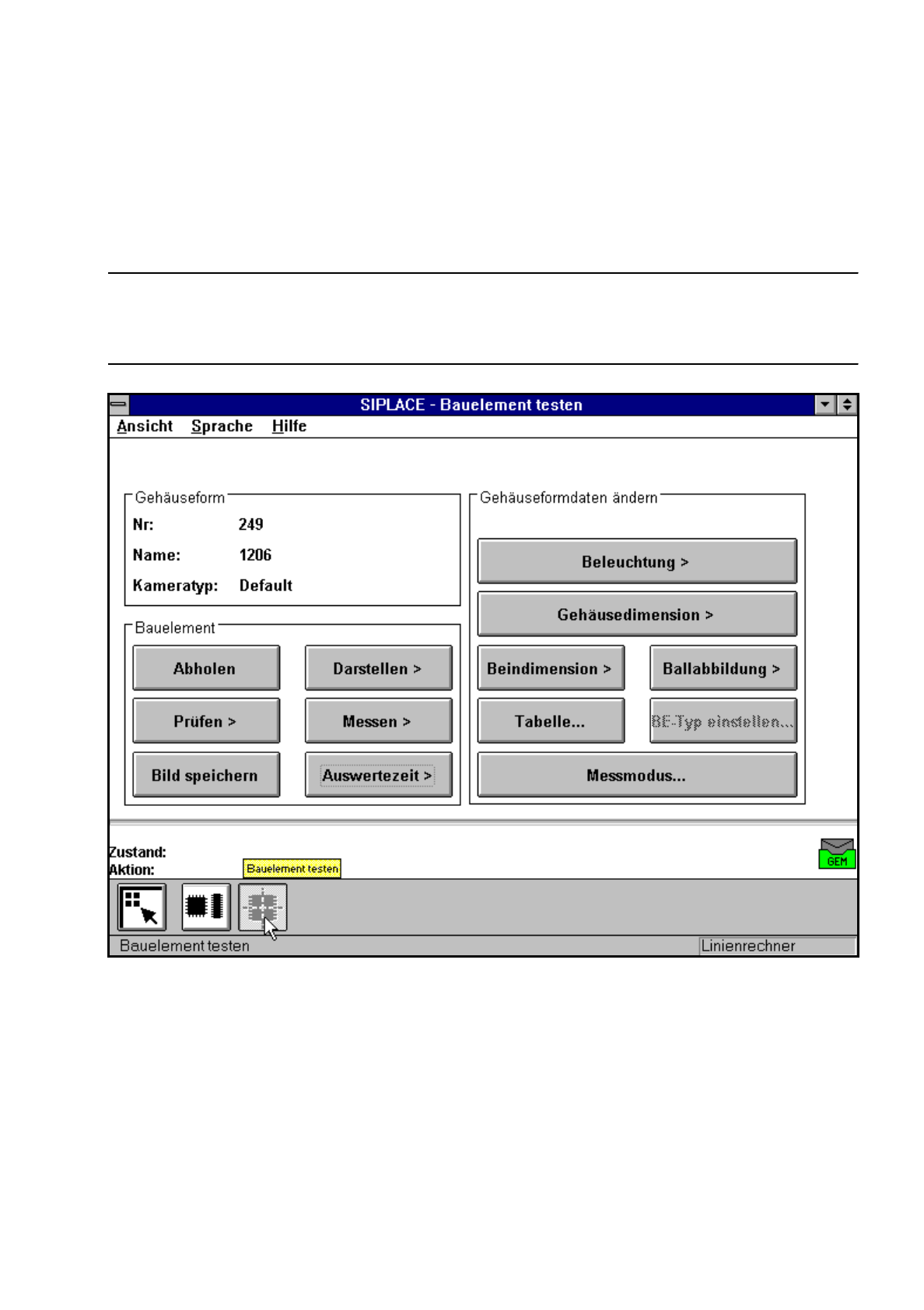Click the Bild speichern button

(x=206, y=775)
